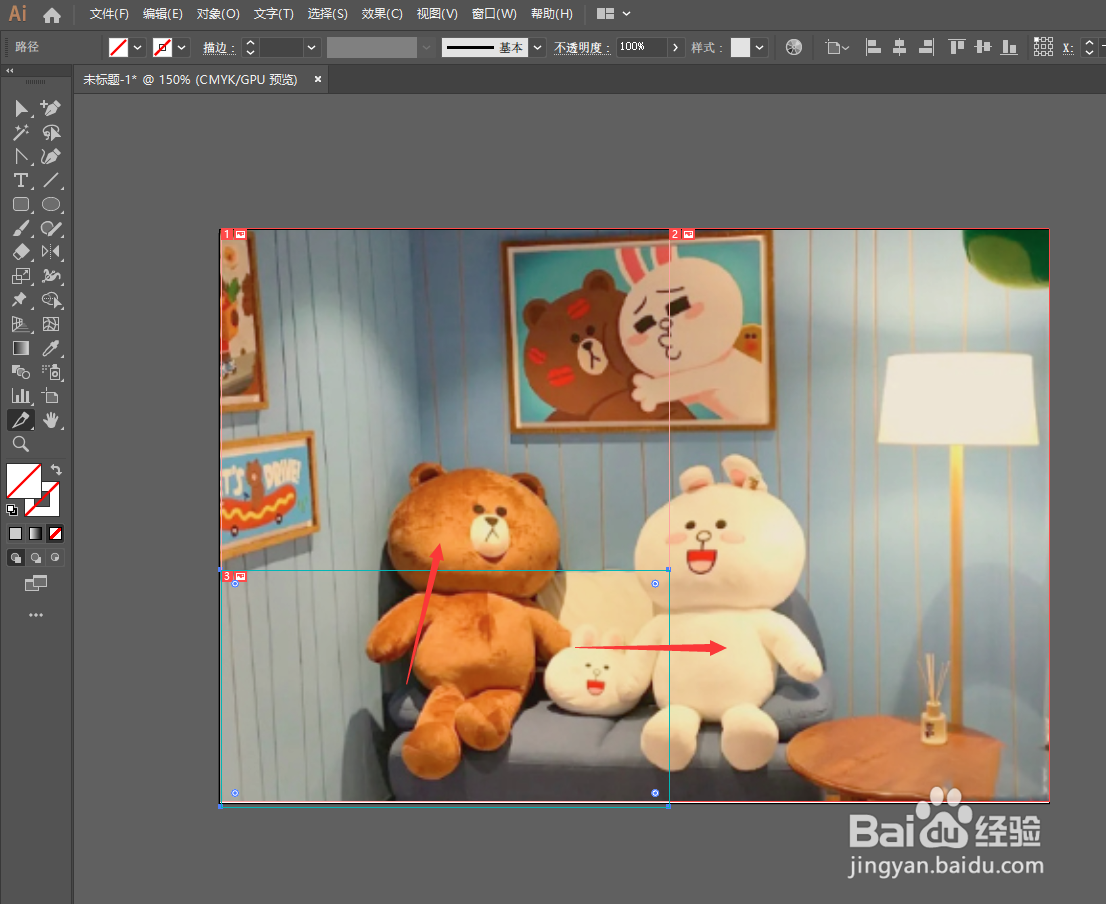Select the Eraser tool
Image resolution: width=1106 pixels, height=904 pixels.
[x=21, y=252]
